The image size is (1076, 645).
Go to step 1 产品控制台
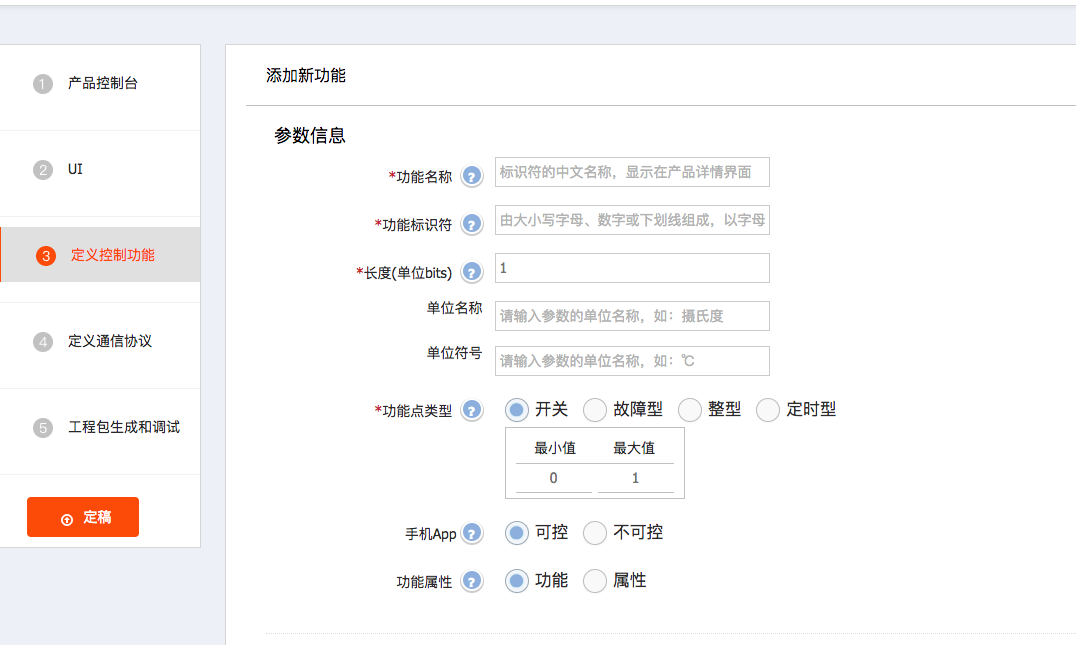coord(102,83)
